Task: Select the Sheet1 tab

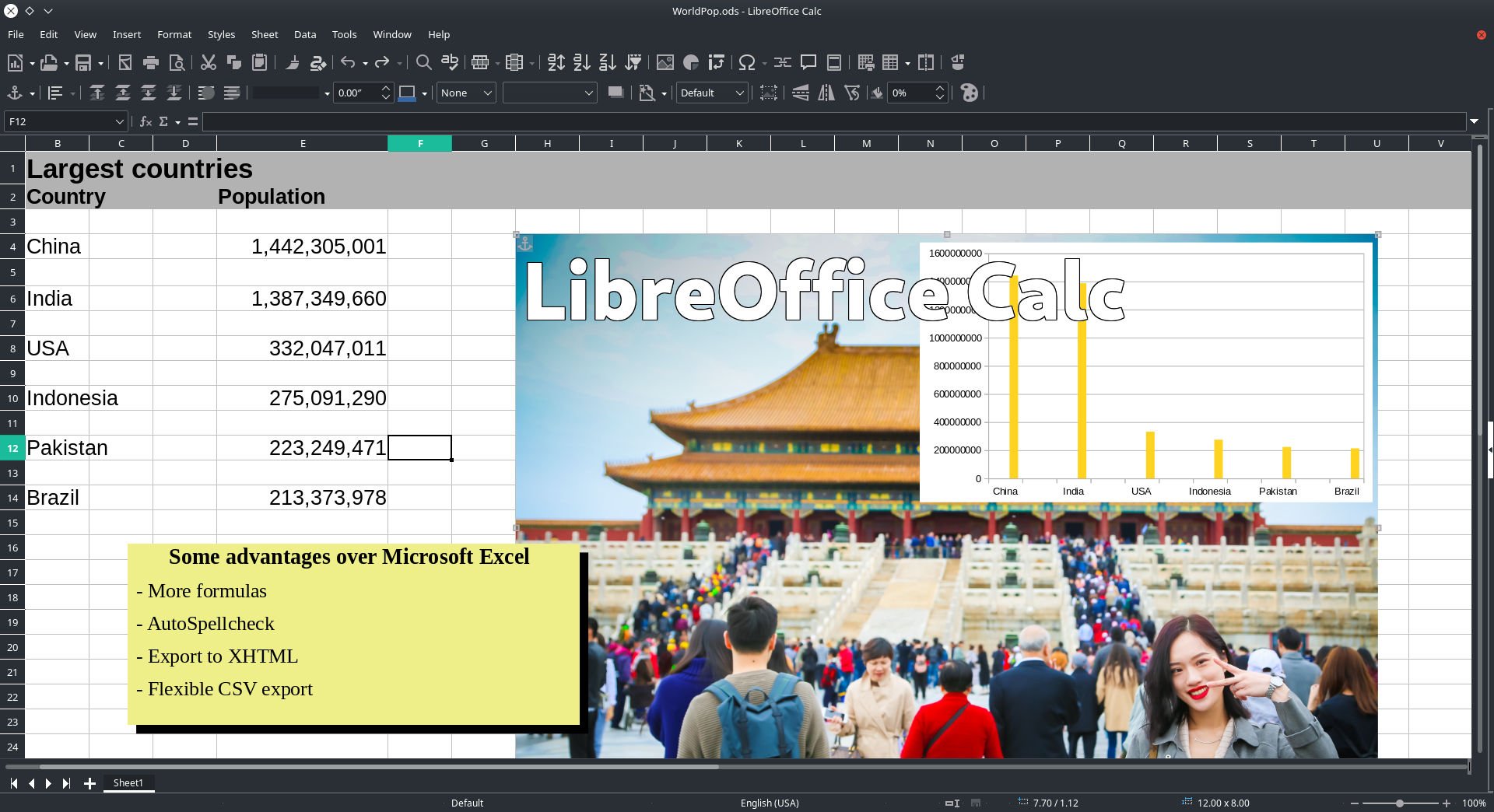Action: [128, 782]
